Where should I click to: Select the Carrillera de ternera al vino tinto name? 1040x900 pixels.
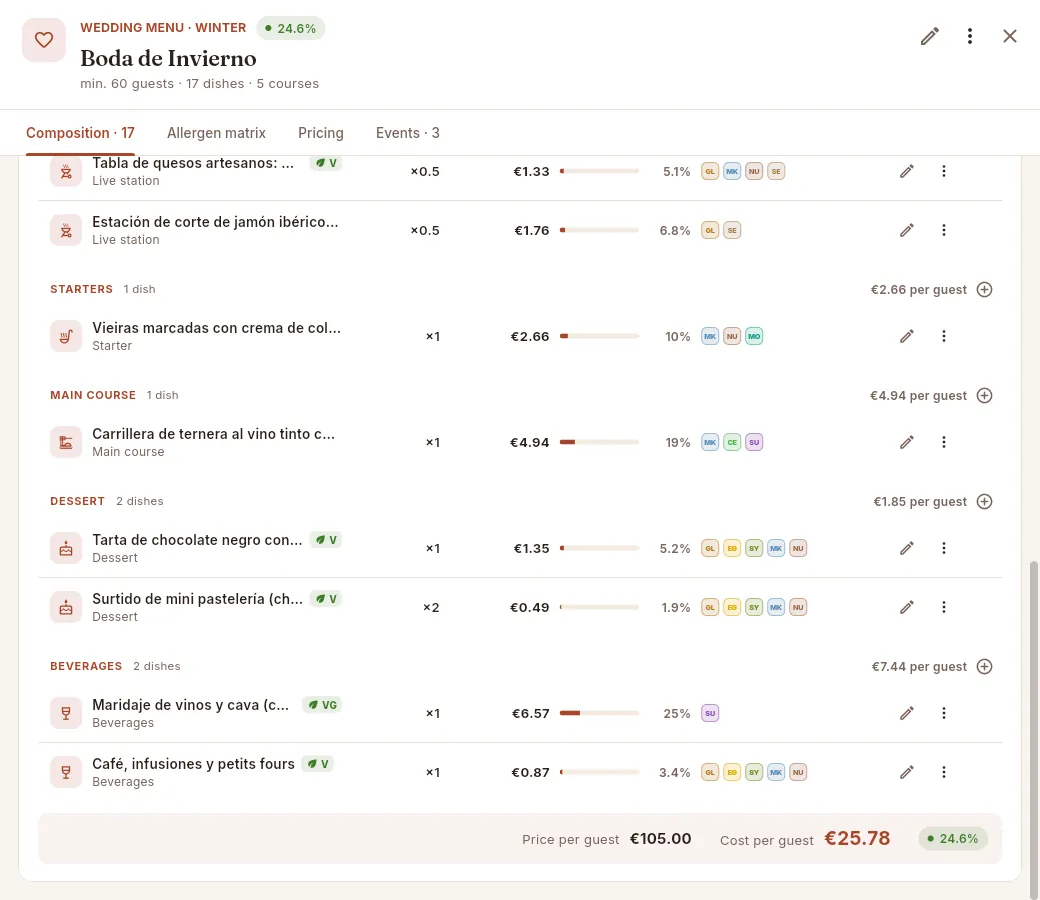214,434
